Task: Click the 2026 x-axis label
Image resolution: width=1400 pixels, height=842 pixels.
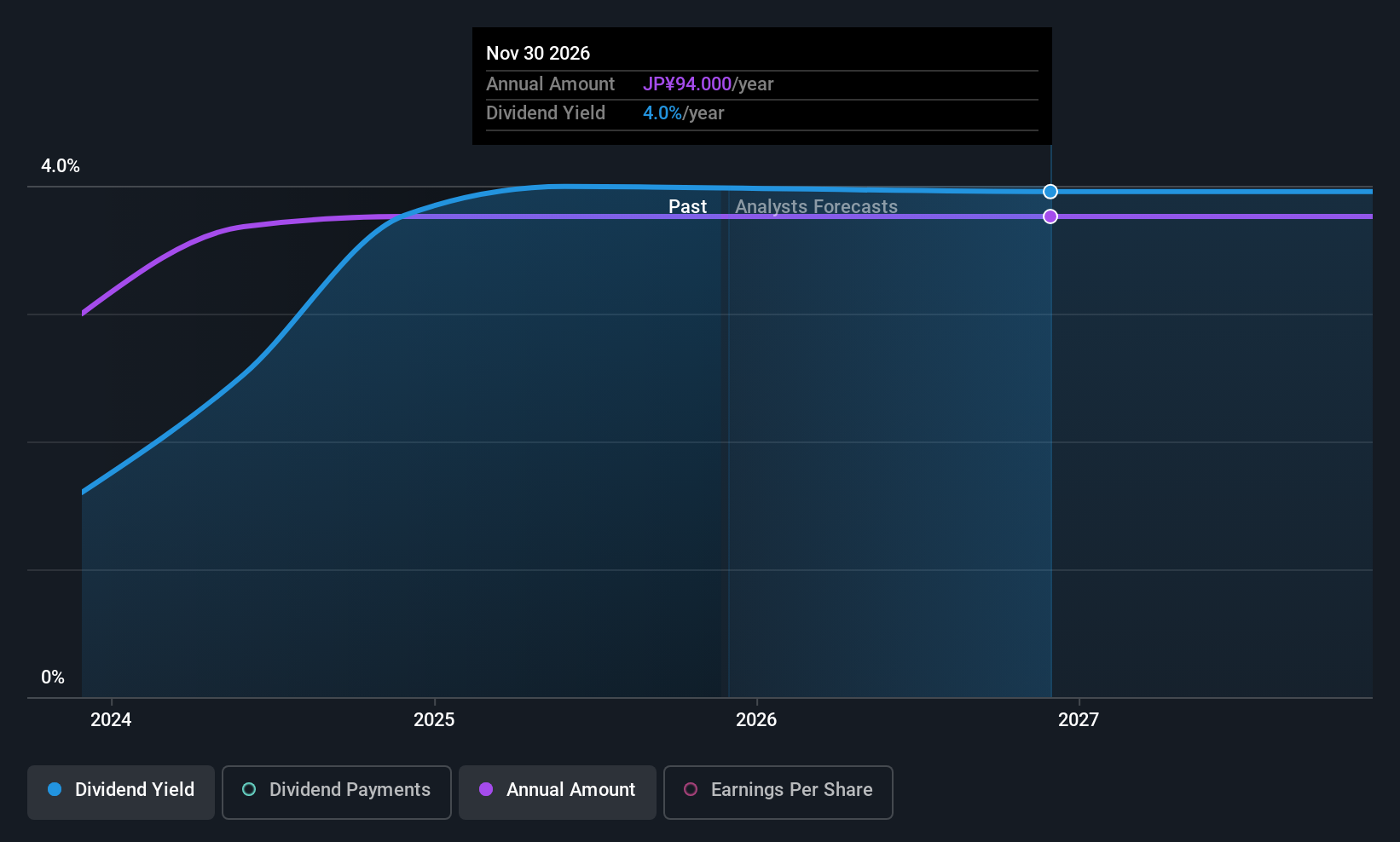Action: [756, 720]
